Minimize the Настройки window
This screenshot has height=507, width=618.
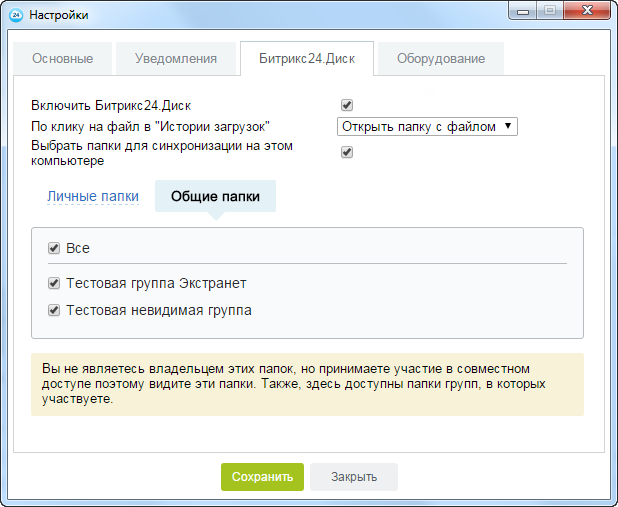coord(523,11)
